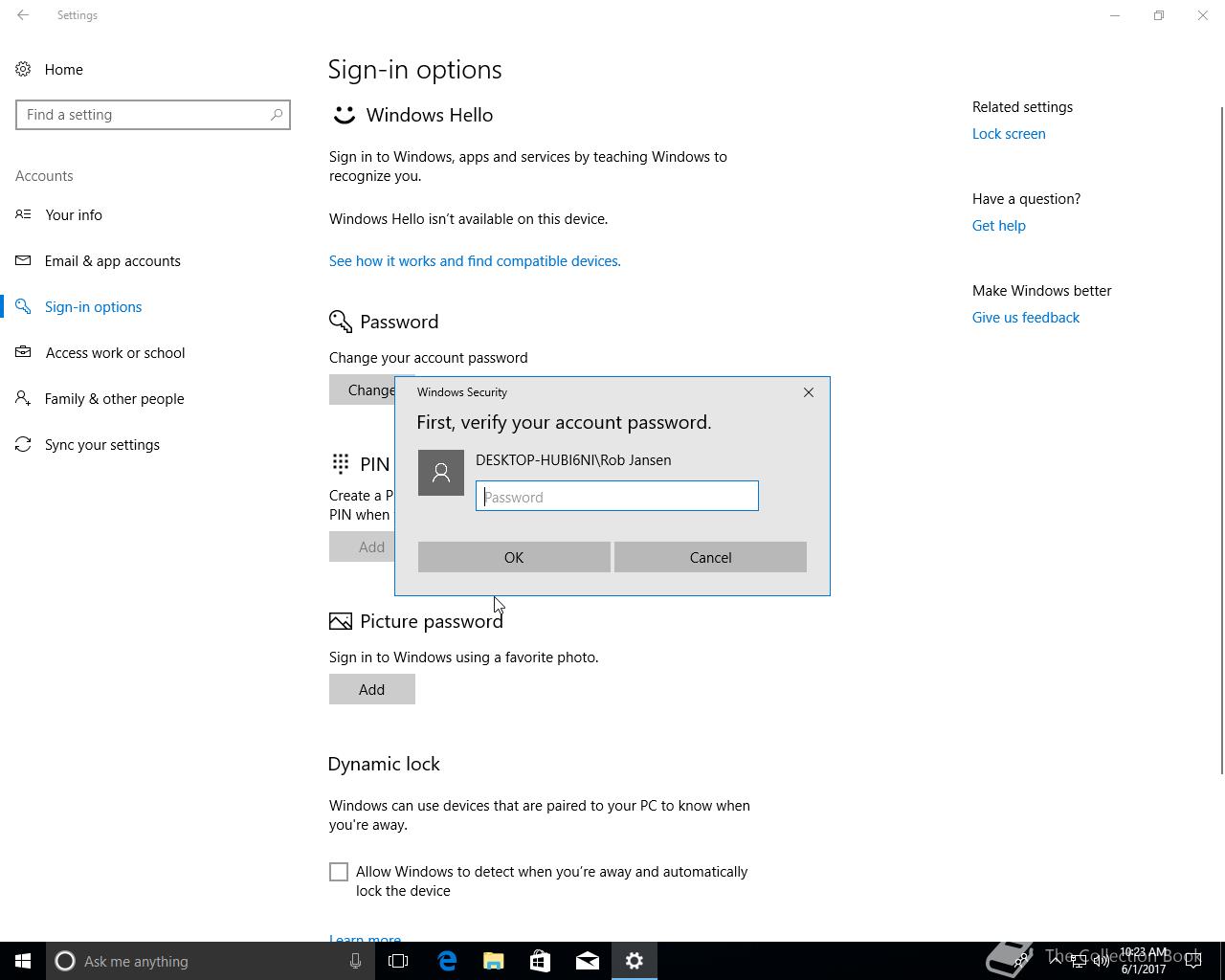Click See how it works link
Screen dimensions: 1225x980
coord(475,261)
